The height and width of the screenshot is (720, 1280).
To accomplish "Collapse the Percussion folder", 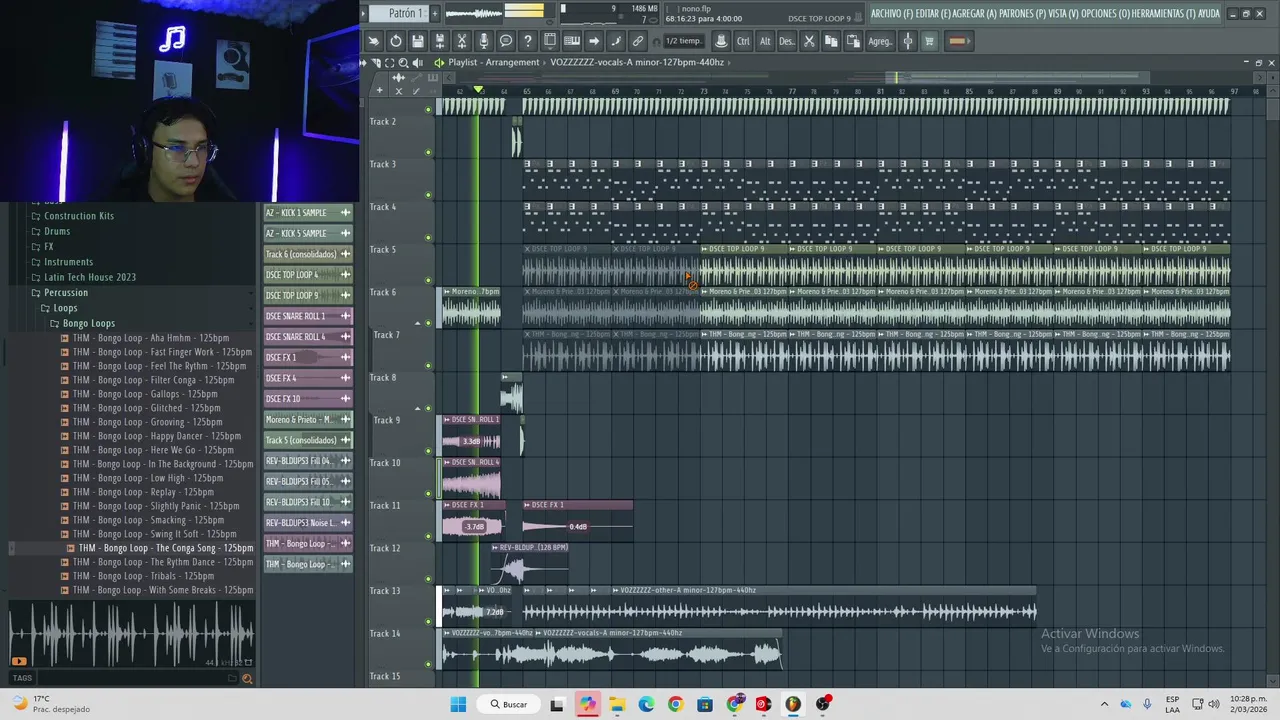I will click(x=66, y=293).
